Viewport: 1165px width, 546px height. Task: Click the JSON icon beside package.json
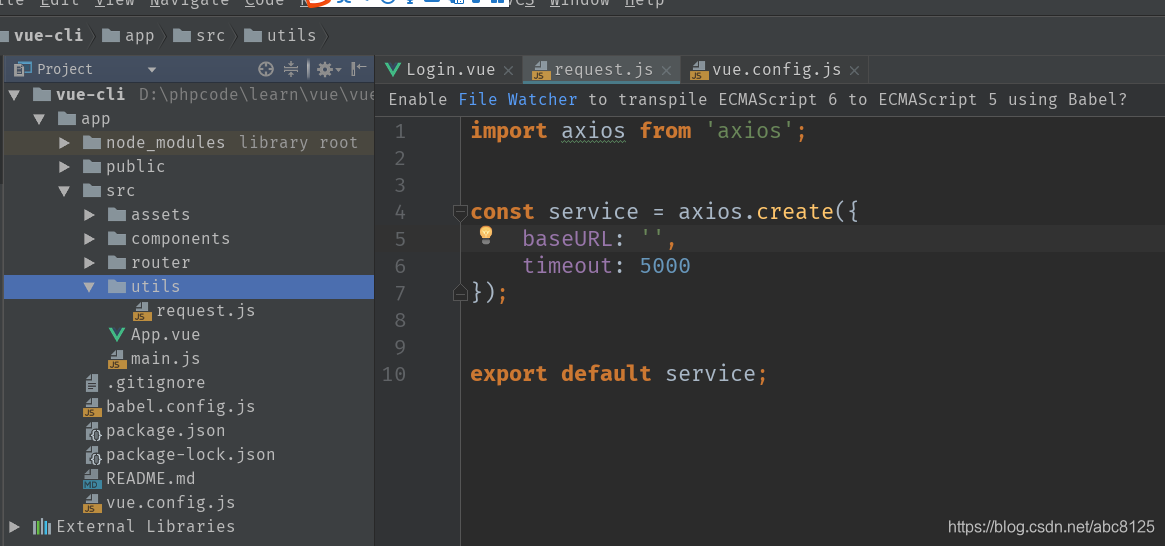click(x=92, y=431)
